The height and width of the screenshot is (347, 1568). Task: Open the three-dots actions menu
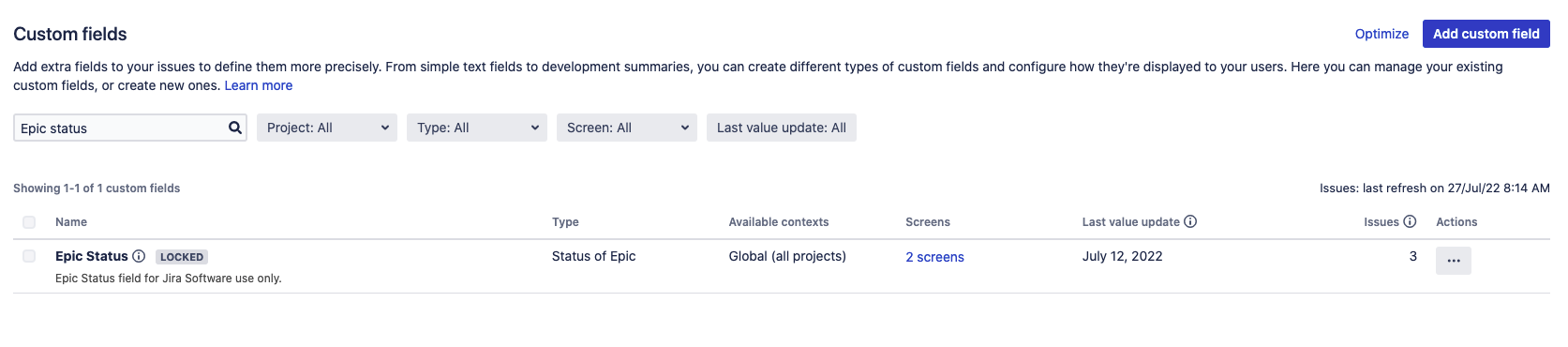tap(1454, 261)
